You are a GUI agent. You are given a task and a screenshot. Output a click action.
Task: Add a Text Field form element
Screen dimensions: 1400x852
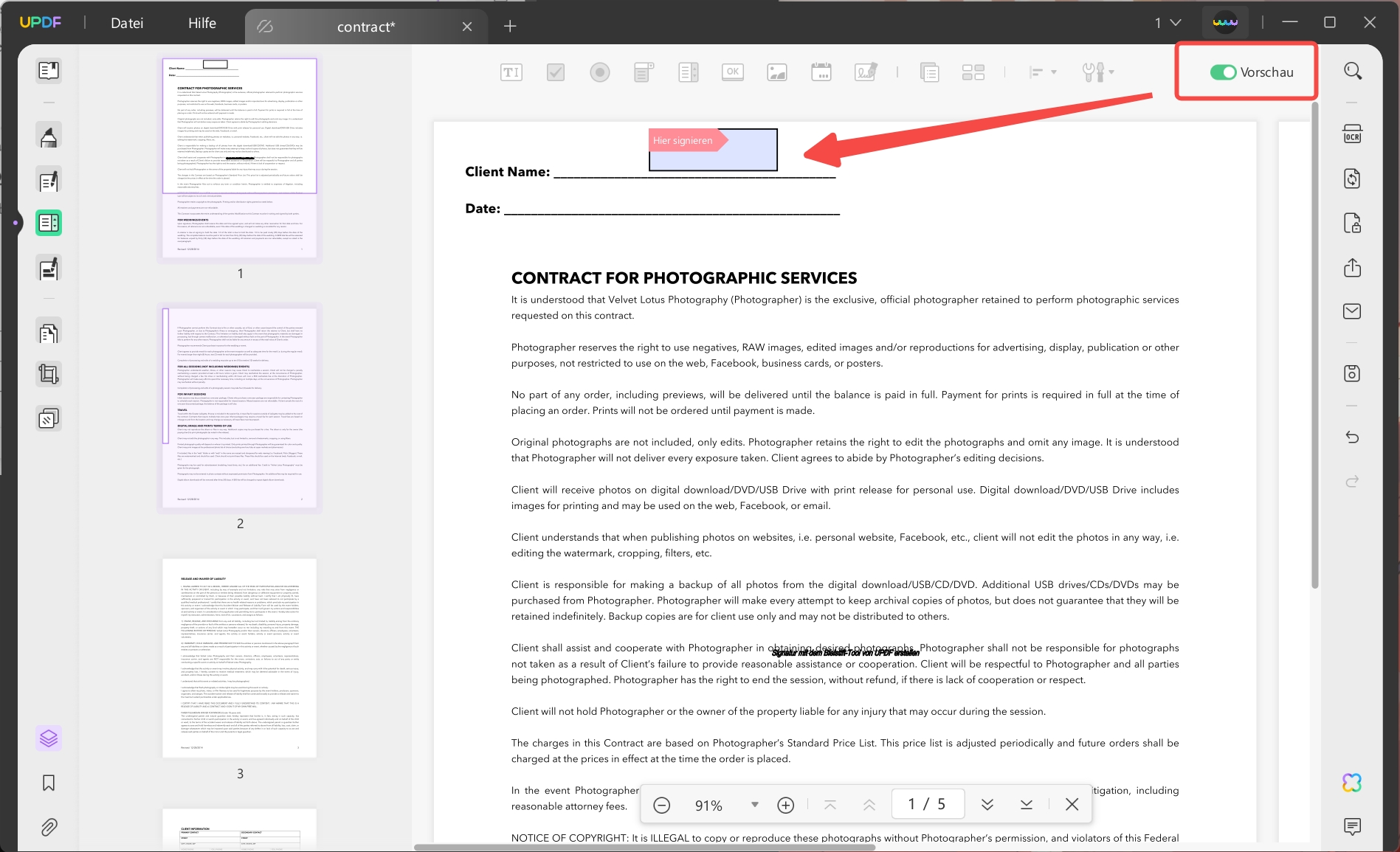click(511, 72)
